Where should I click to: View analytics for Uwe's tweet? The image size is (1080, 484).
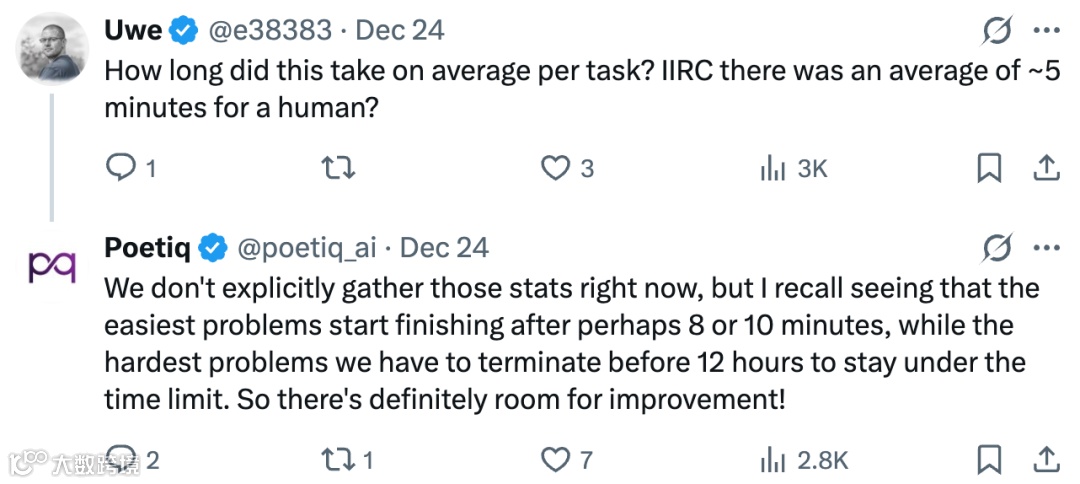[773, 169]
